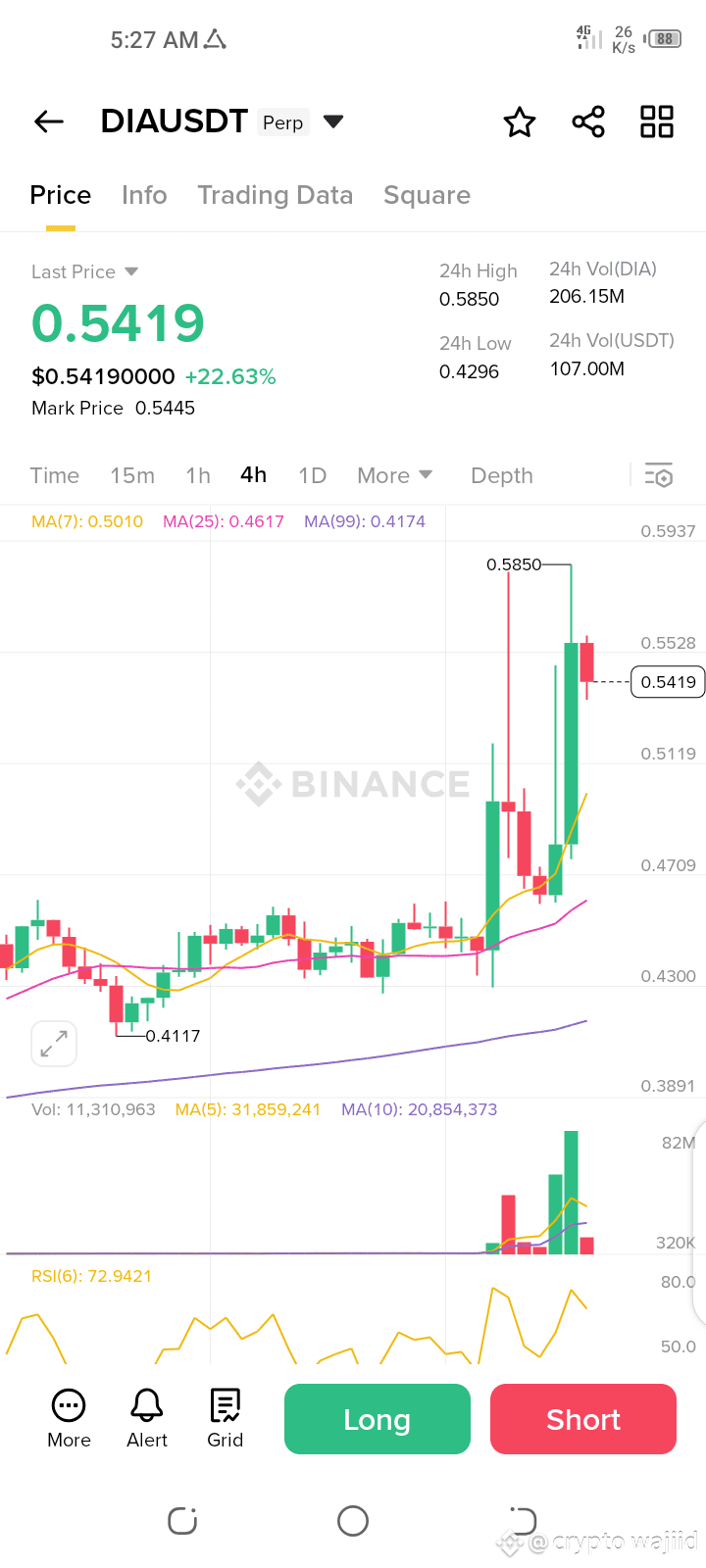Tap the Vol: 11,310,963 label
706x1568 pixels.
tap(93, 1109)
